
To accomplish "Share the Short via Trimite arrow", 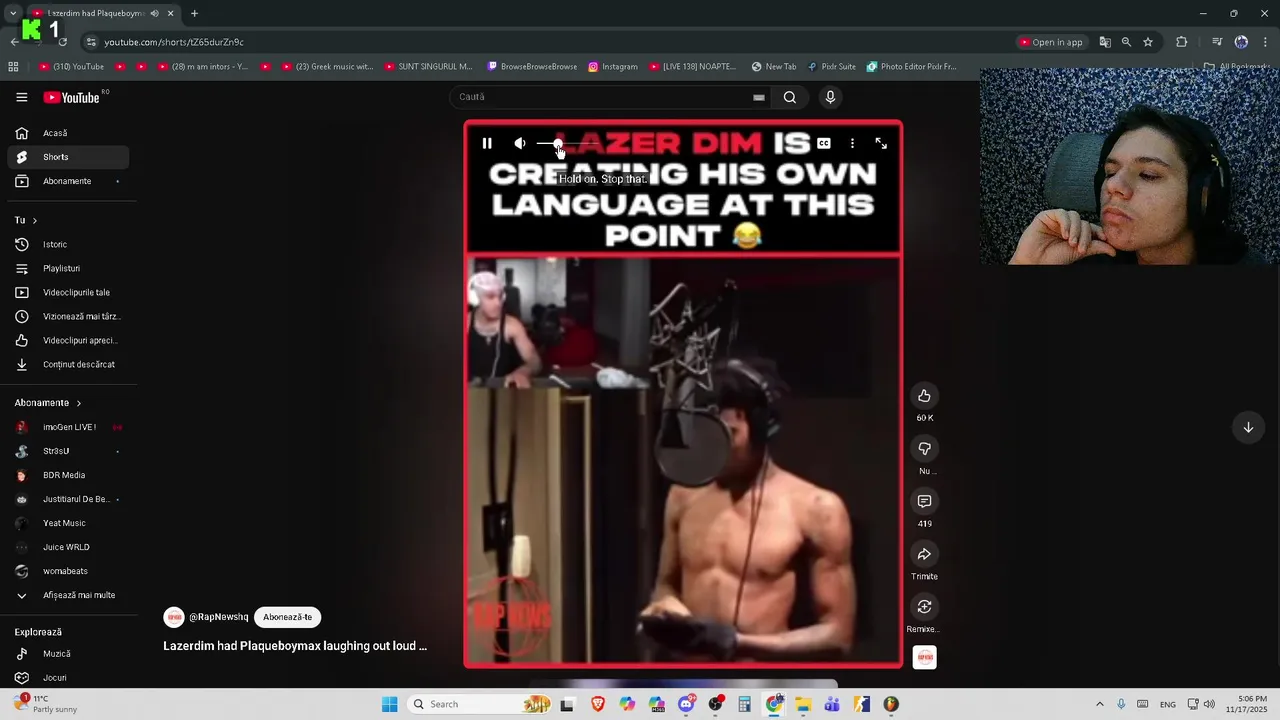I will tap(924, 554).
